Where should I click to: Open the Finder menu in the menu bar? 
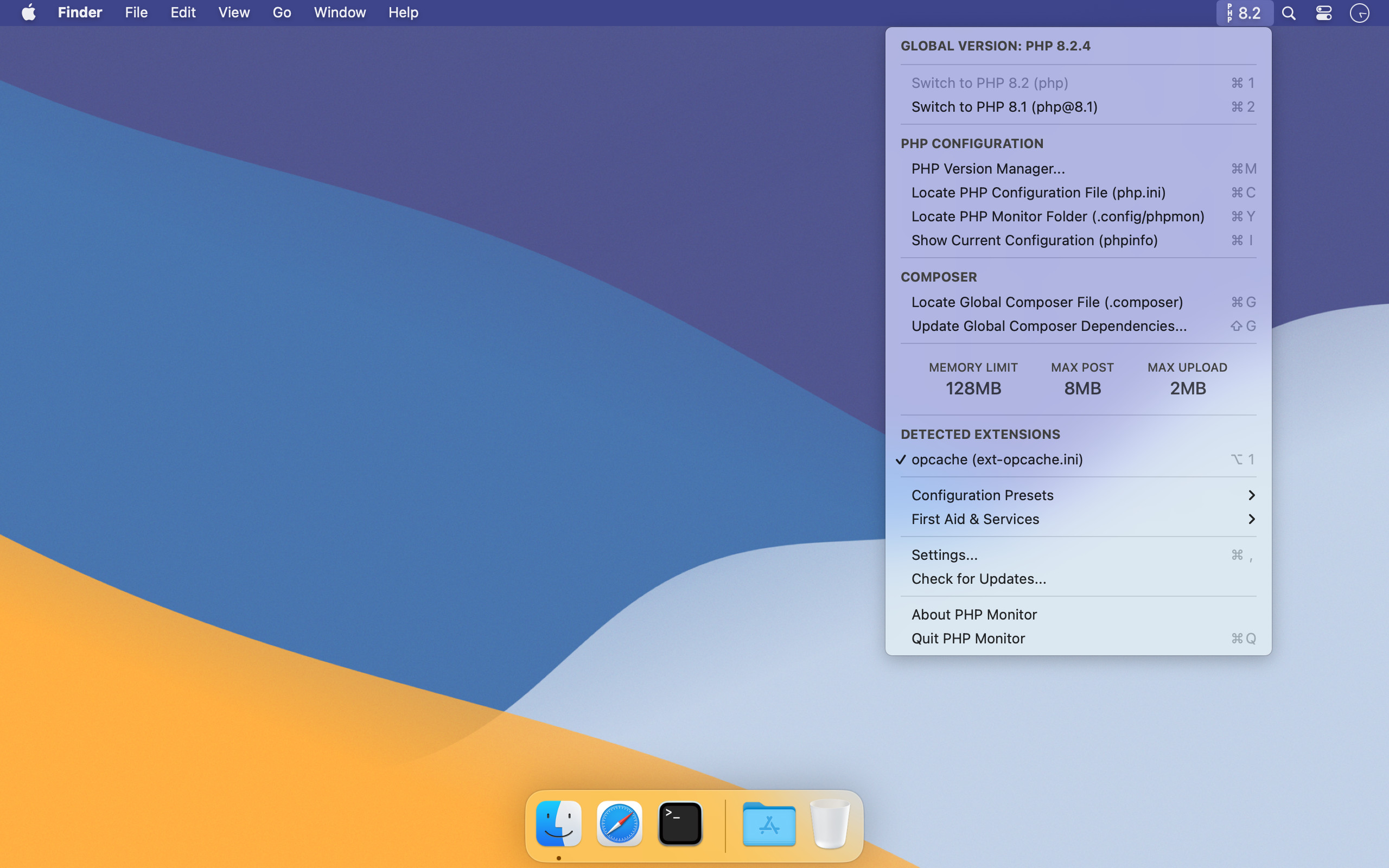pos(80,12)
